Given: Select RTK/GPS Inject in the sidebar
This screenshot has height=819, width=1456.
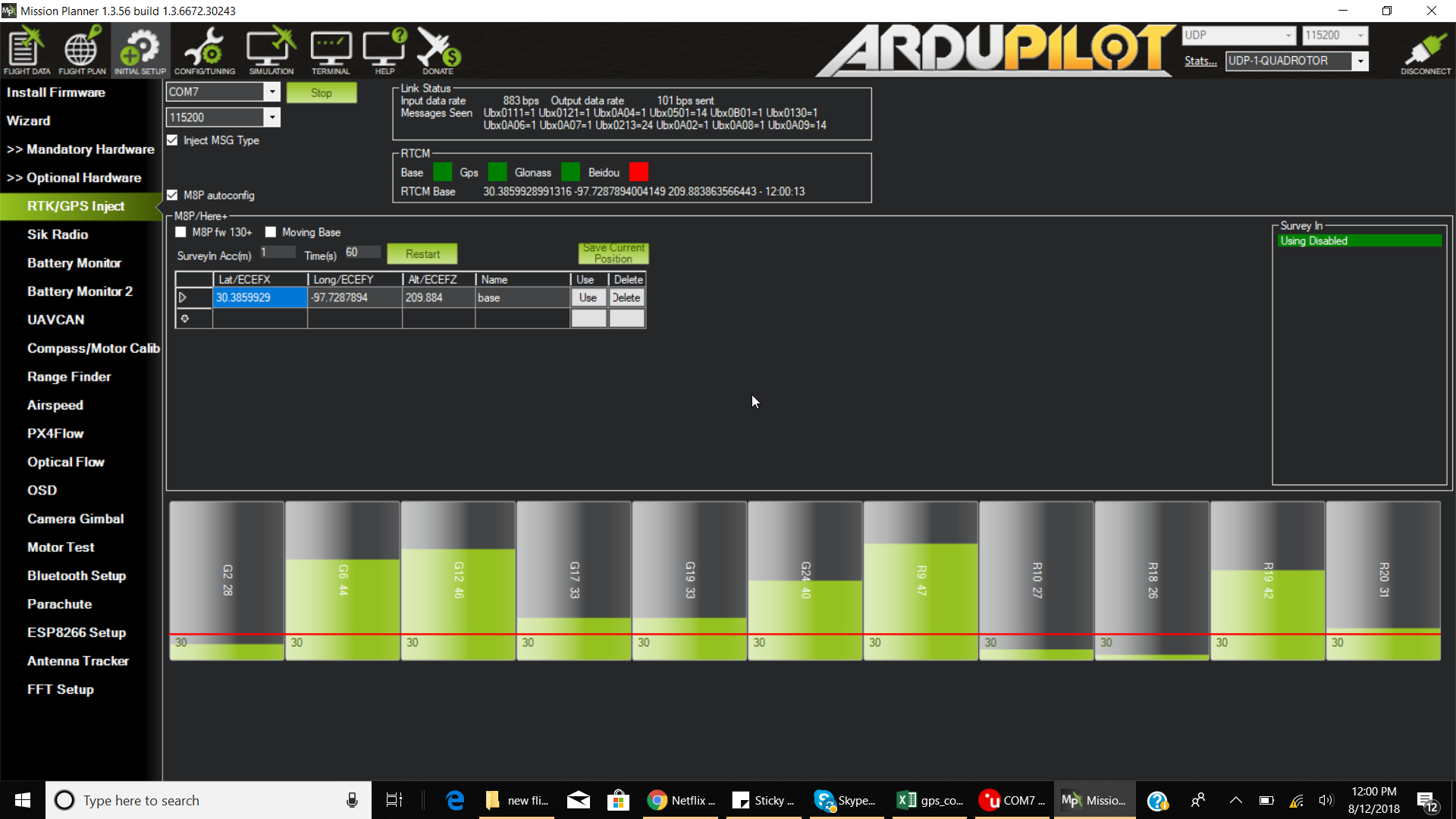Looking at the screenshot, I should 76,206.
